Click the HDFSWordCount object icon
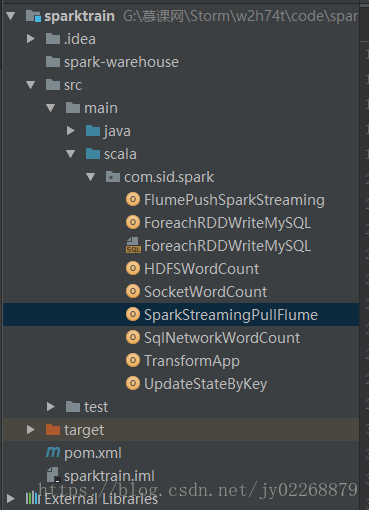 (133, 268)
